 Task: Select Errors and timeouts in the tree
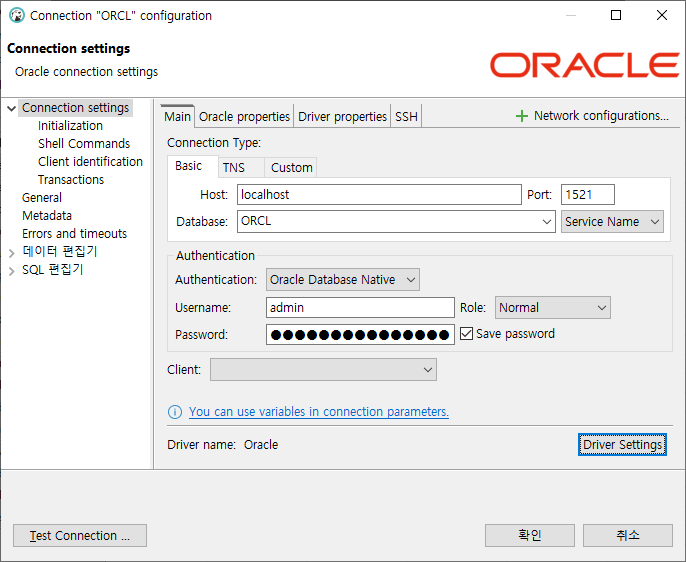tap(74, 234)
